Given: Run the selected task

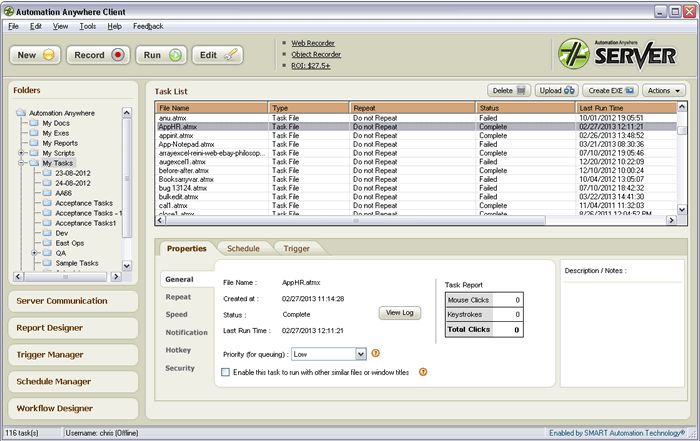Looking at the screenshot, I should tap(160, 55).
